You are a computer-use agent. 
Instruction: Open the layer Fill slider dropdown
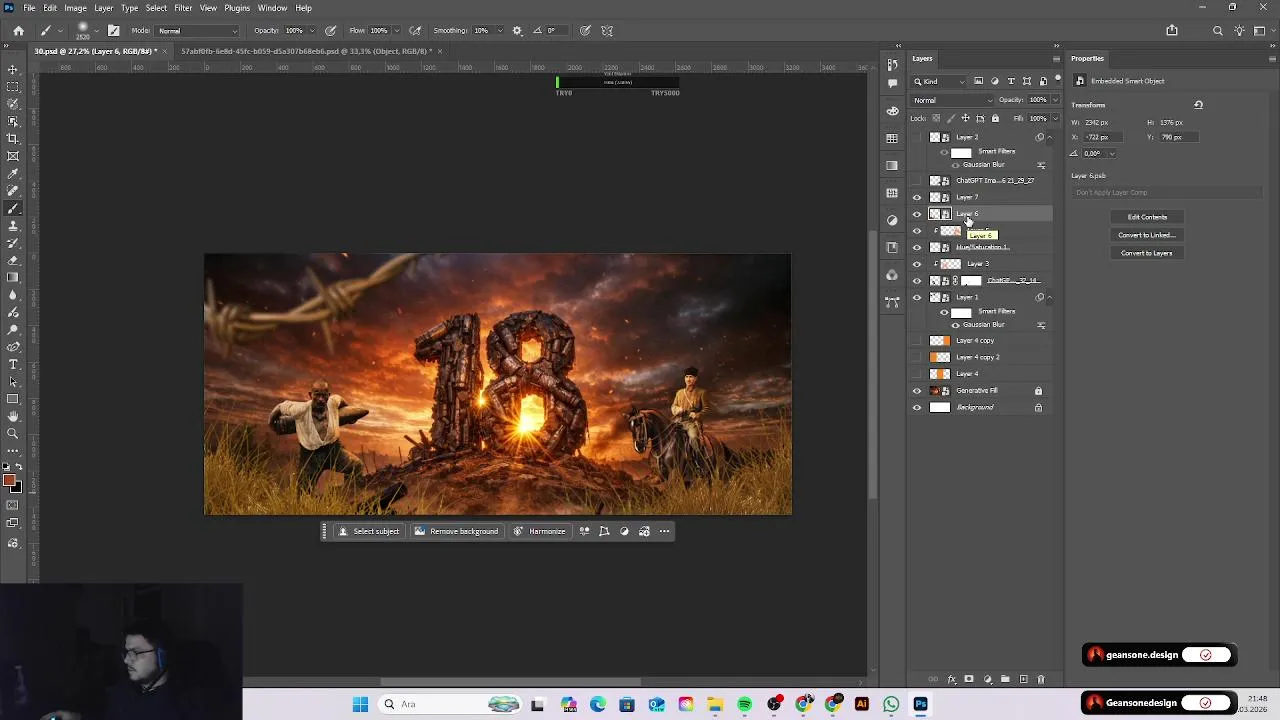coord(1054,118)
